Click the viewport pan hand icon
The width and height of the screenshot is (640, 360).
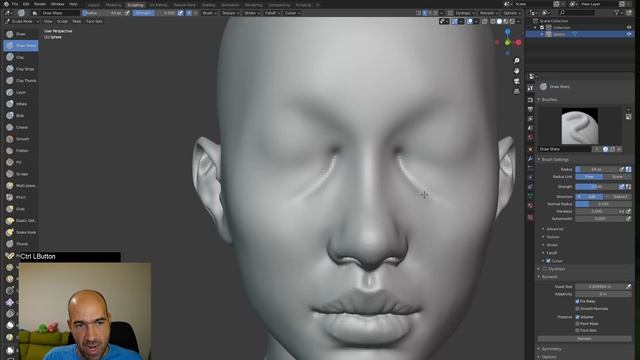(517, 71)
